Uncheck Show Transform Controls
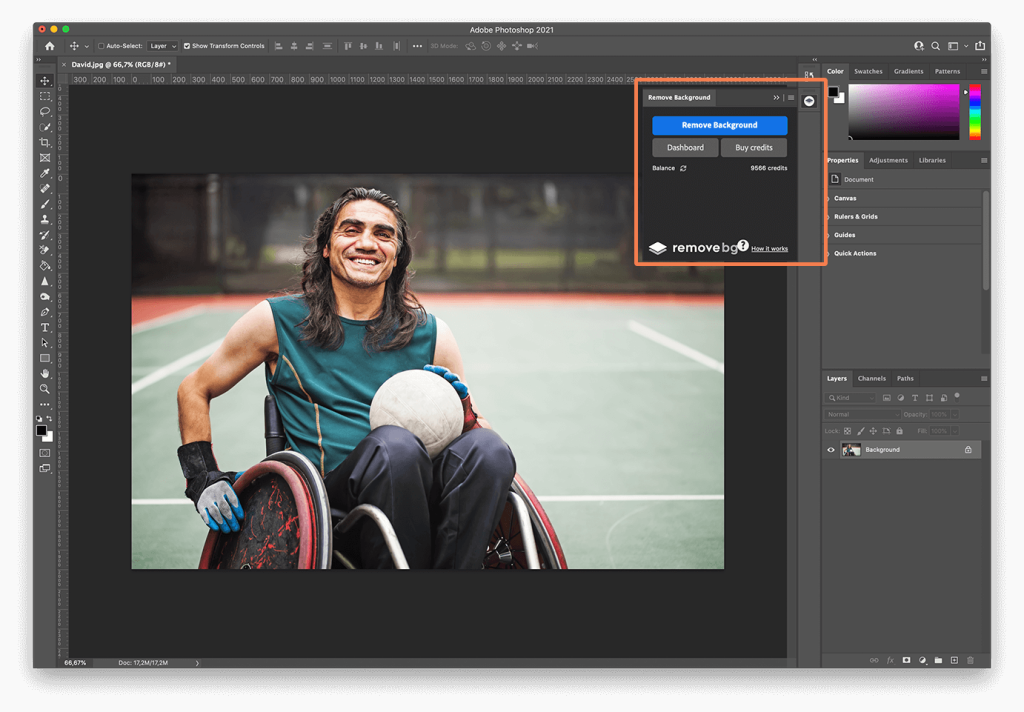The height and width of the screenshot is (712, 1024). (x=187, y=46)
